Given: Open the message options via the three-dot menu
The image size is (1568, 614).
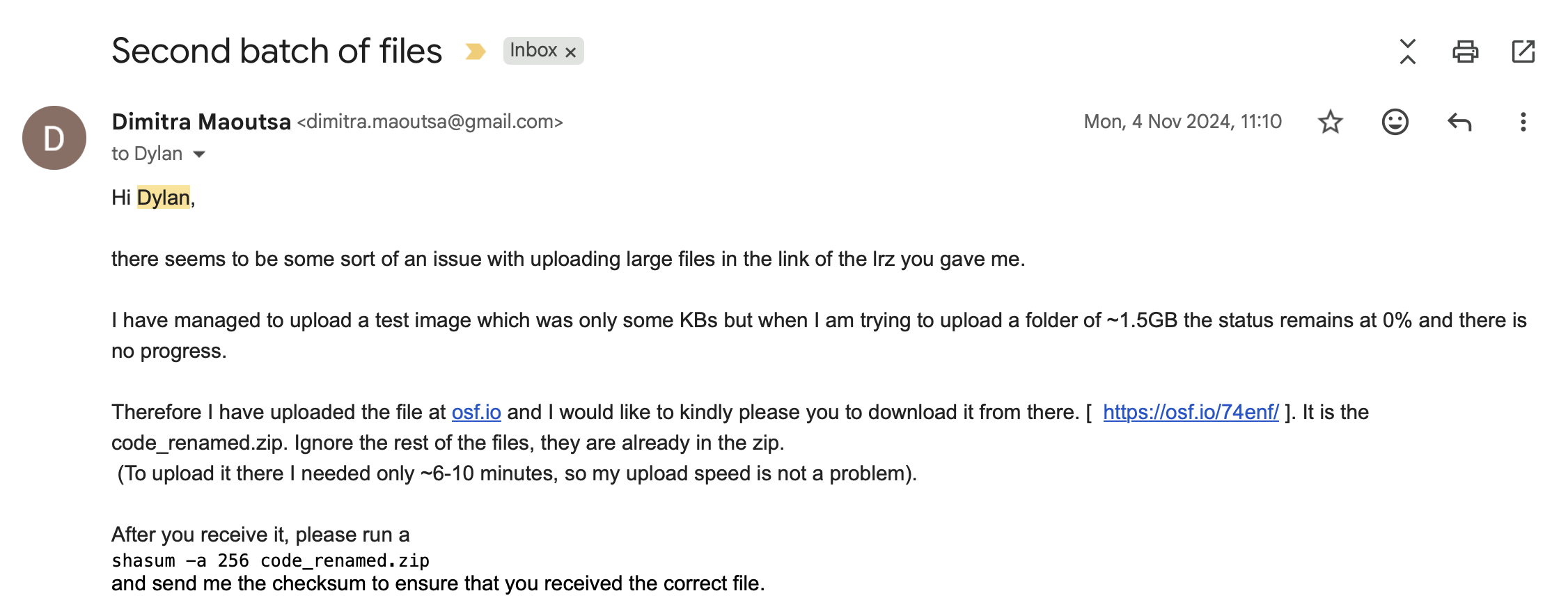Looking at the screenshot, I should point(1523,121).
